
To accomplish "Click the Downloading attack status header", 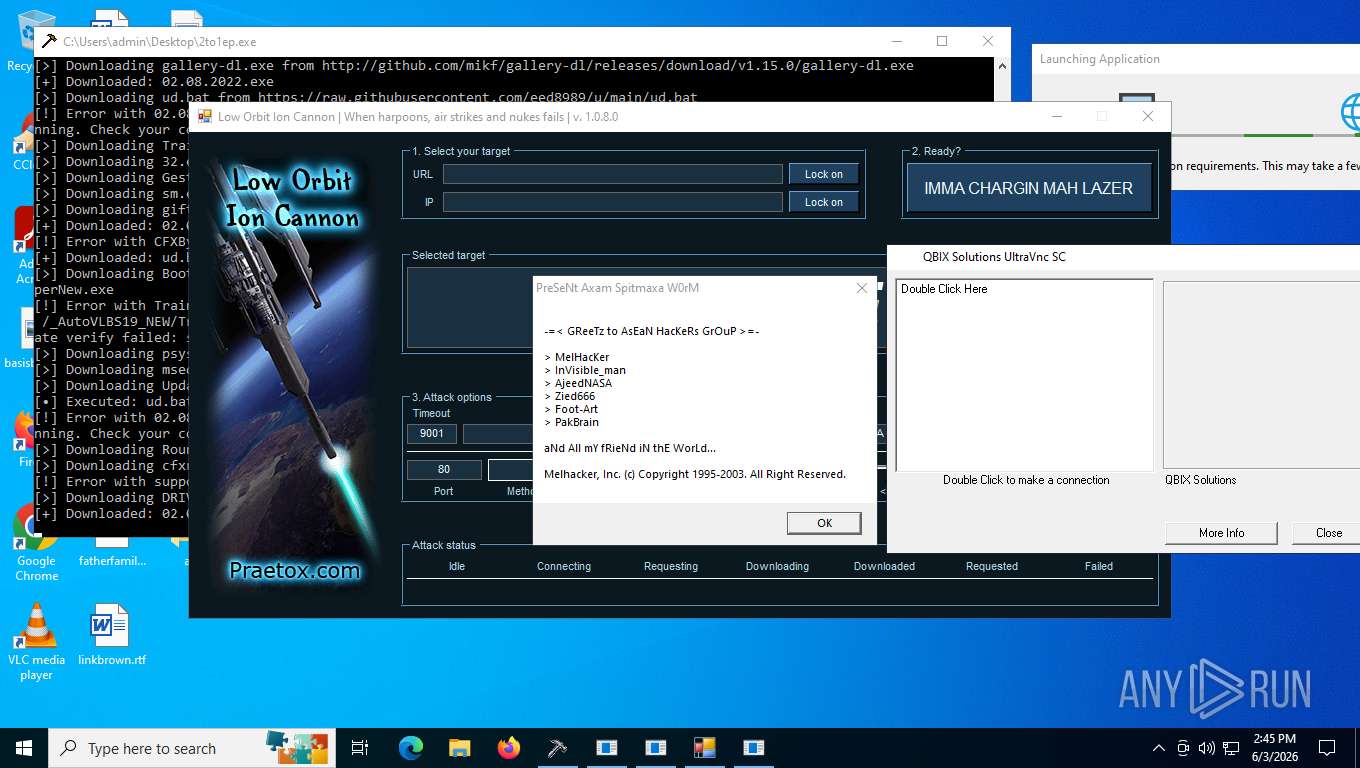I will tap(777, 566).
